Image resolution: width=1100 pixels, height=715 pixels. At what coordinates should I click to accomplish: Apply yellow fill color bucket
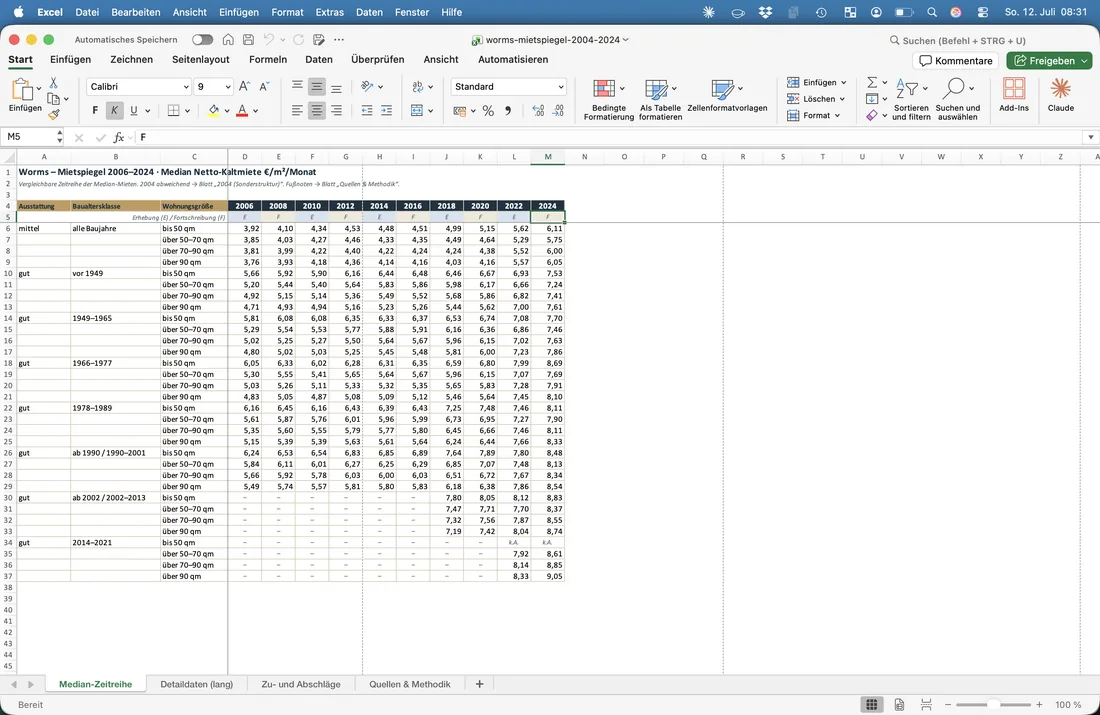[x=214, y=110]
